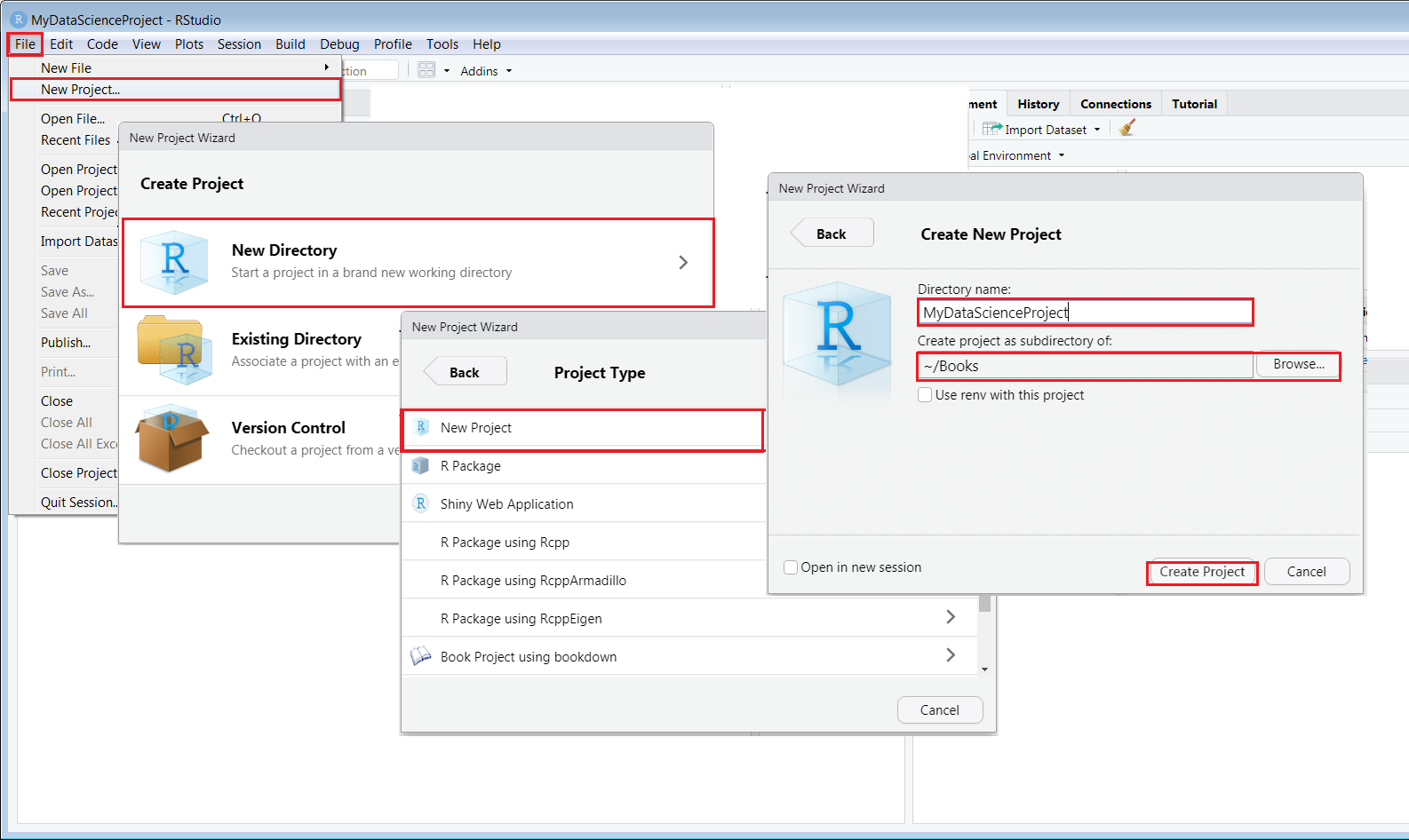
Task: Select the New Directory R cube icon
Action: click(174, 262)
